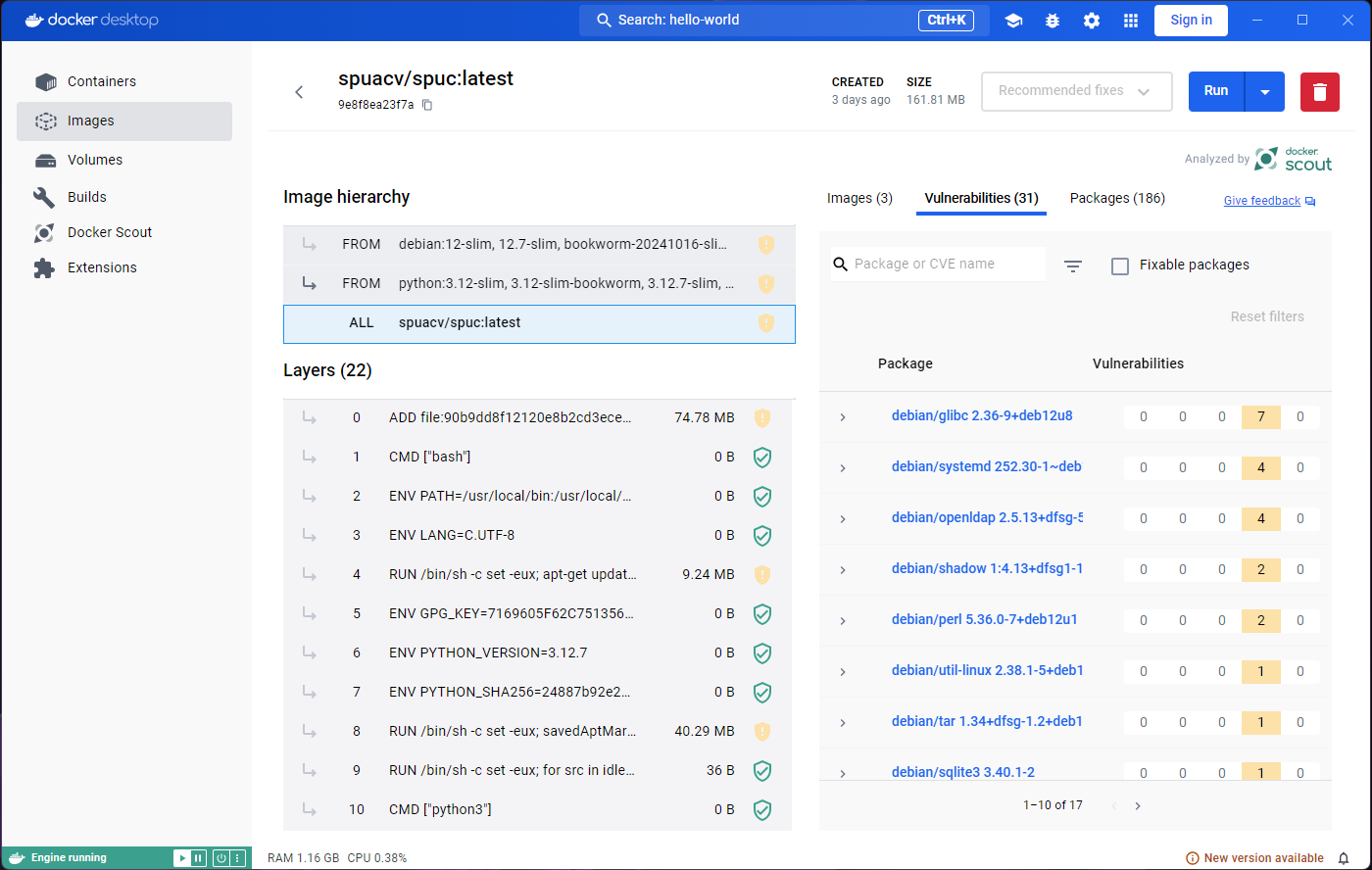This screenshot has height=870, width=1372.
Task: Click Reset filters
Action: (x=1267, y=316)
